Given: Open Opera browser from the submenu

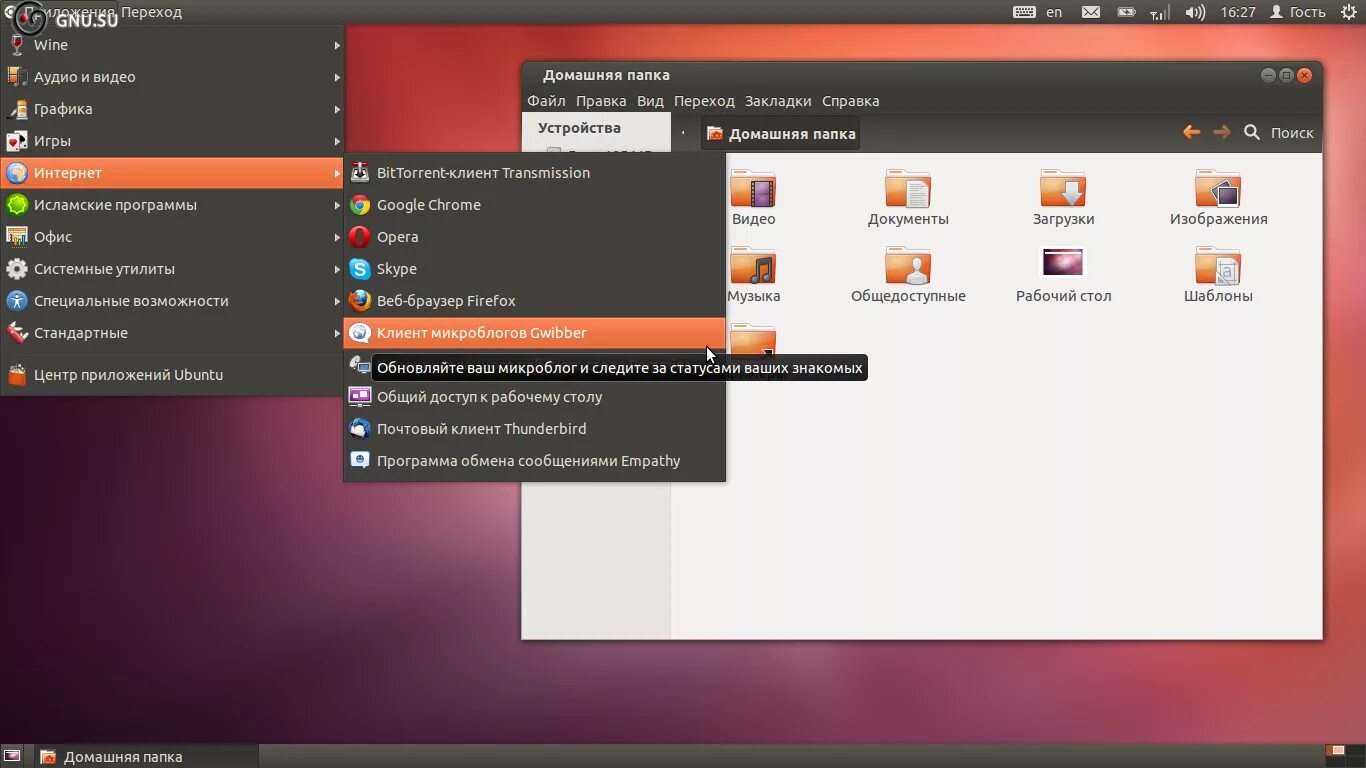Looking at the screenshot, I should point(534,237).
